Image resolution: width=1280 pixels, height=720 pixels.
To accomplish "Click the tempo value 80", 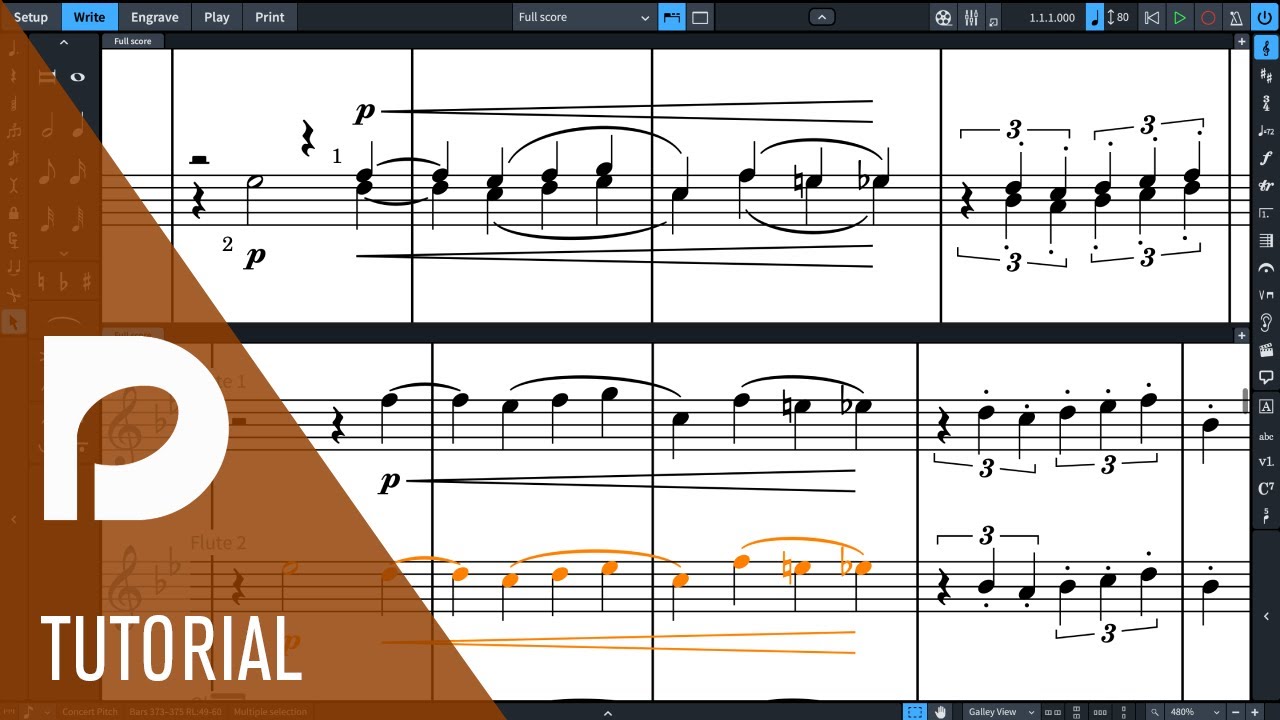I will pyautogui.click(x=1123, y=17).
